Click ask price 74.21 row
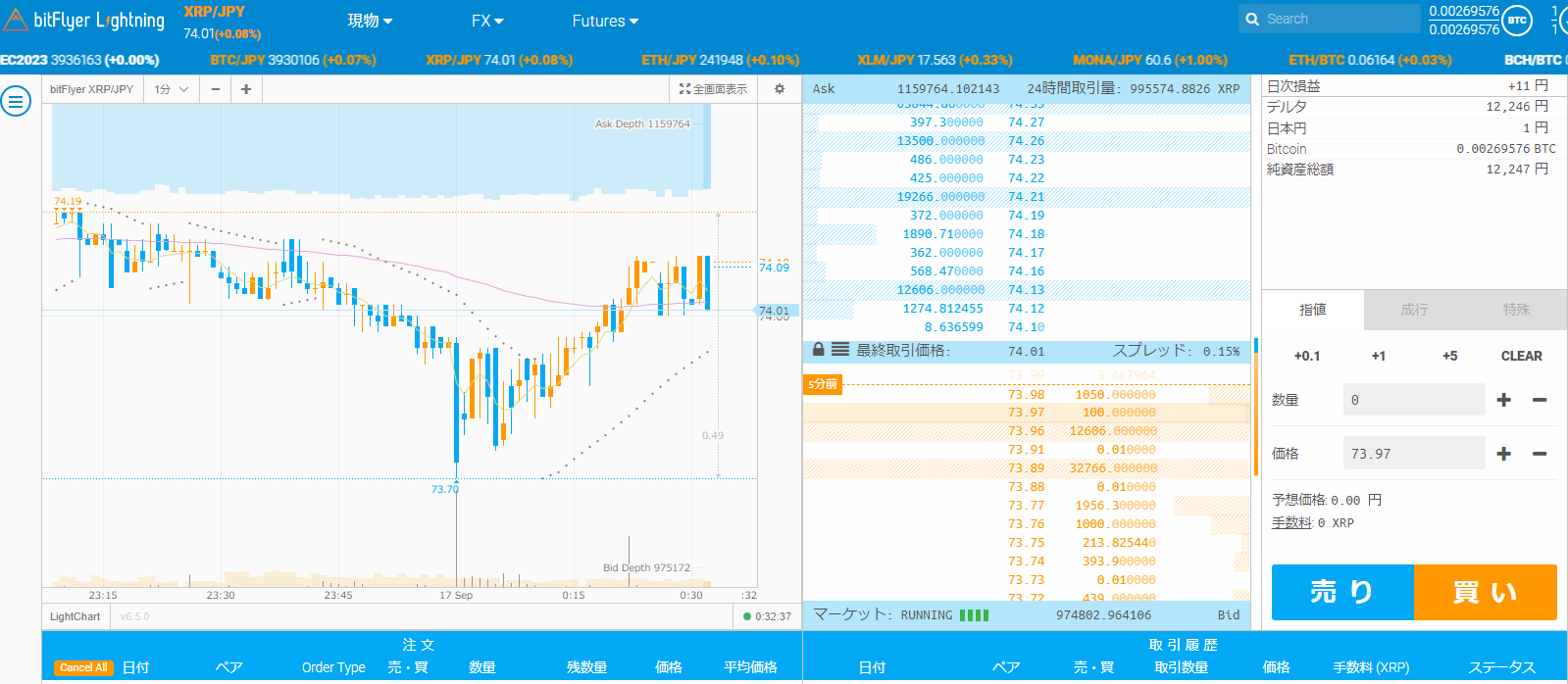 (1027, 197)
